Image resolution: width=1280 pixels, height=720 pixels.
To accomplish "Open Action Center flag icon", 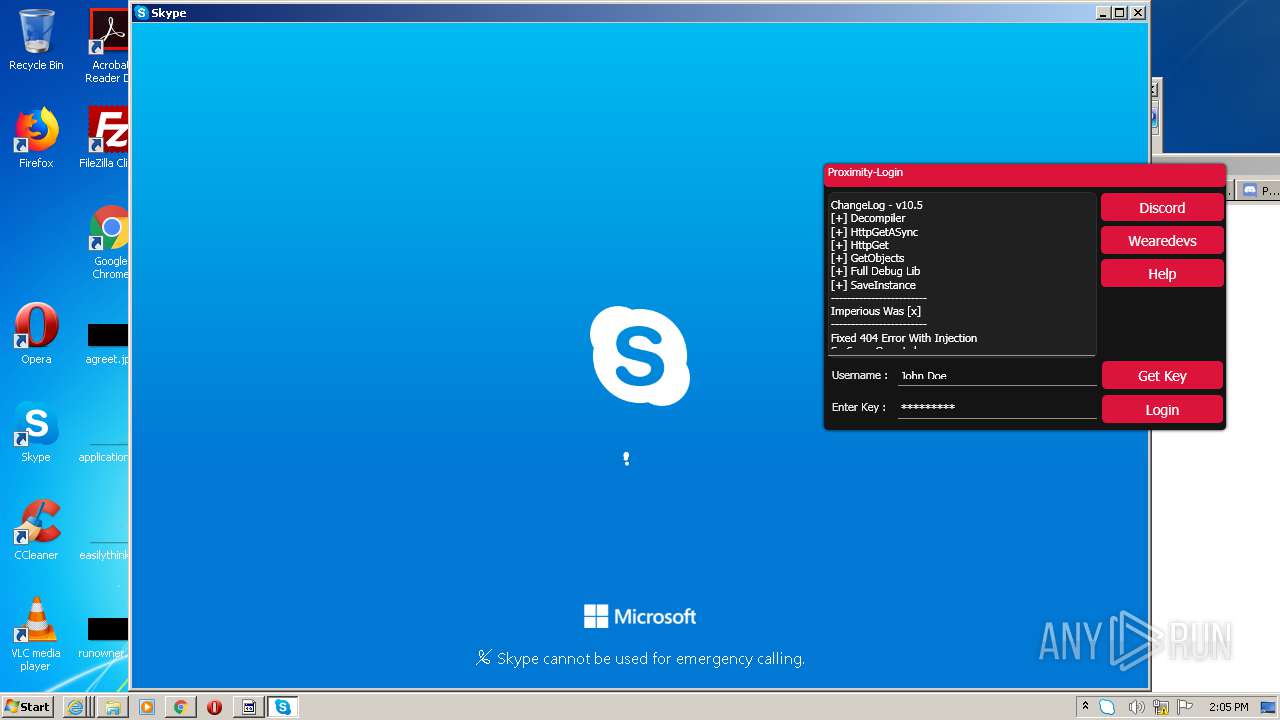I will tap(1186, 707).
